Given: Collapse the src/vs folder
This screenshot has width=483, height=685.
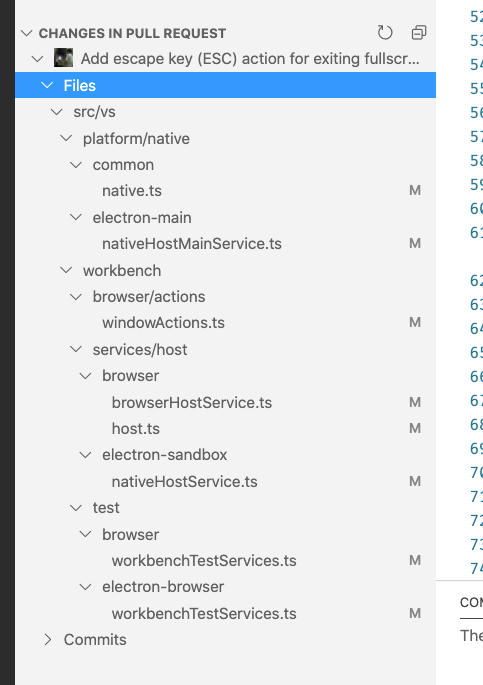Looking at the screenshot, I should (56, 112).
